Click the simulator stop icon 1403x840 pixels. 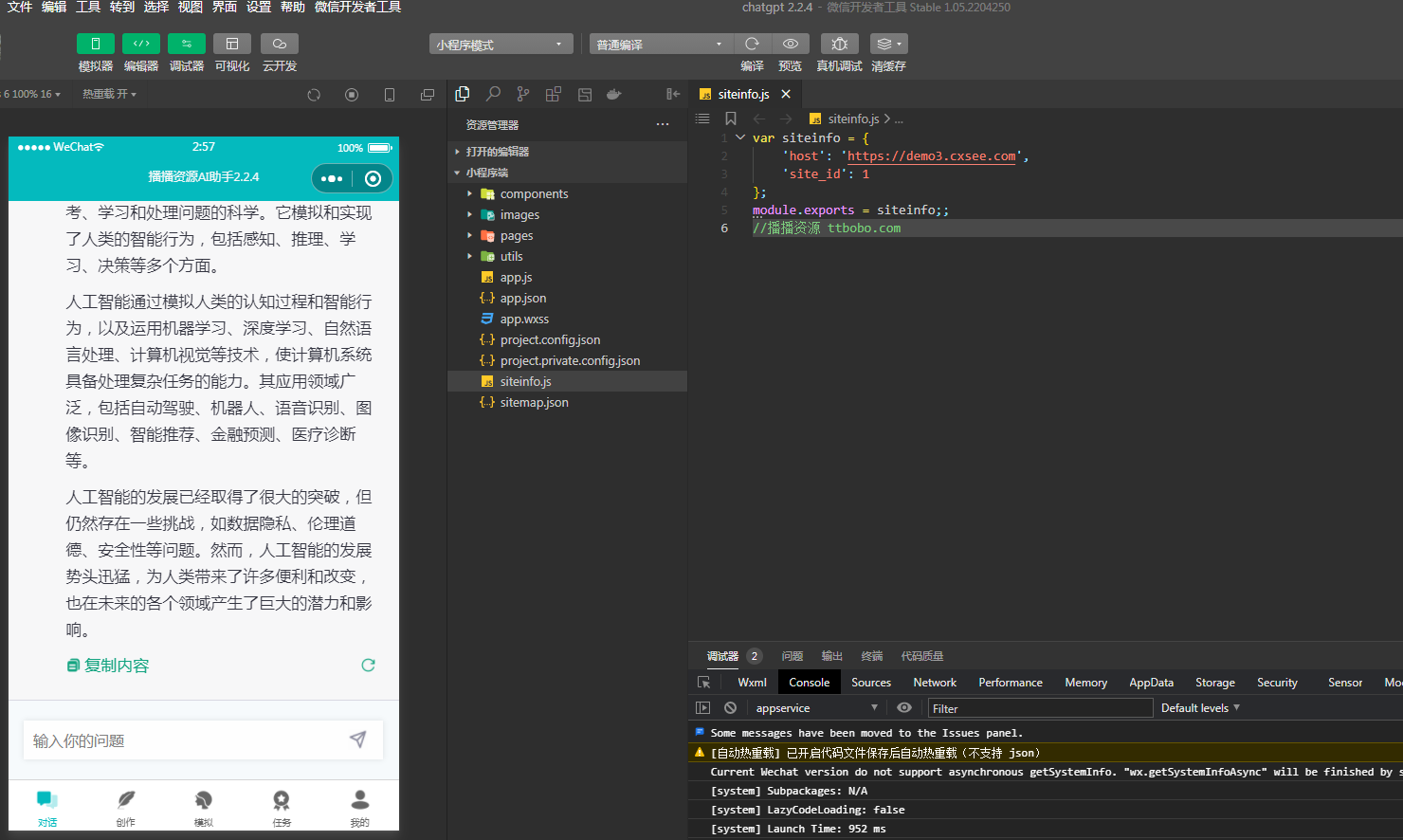(x=352, y=95)
